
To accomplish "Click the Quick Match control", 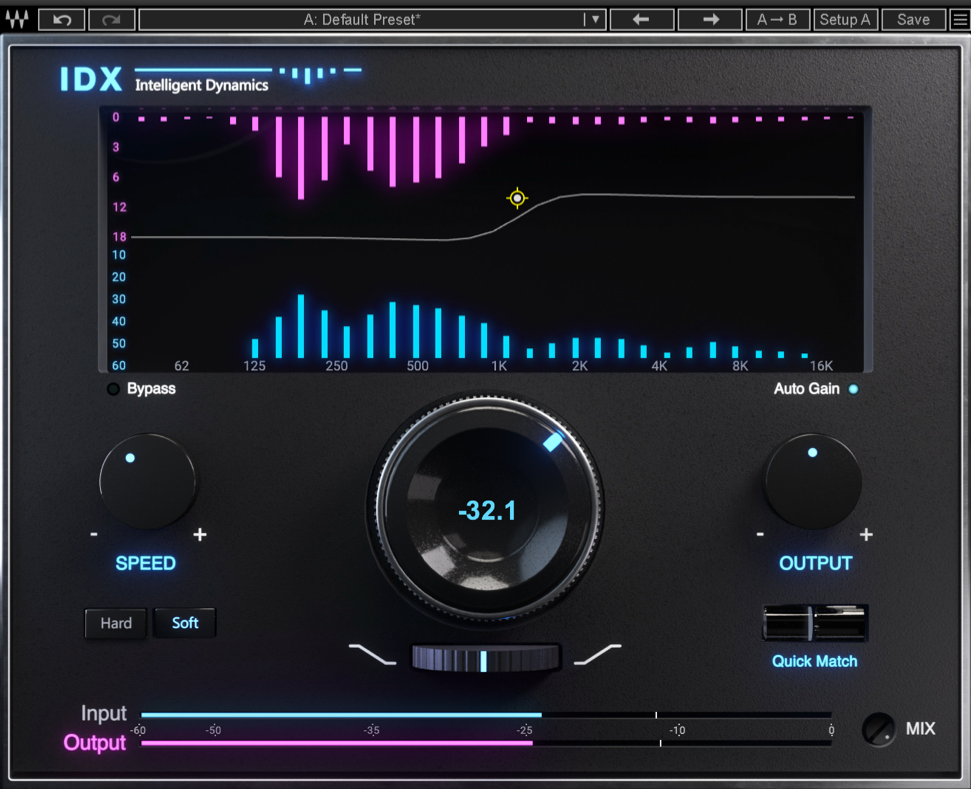I will click(815, 622).
